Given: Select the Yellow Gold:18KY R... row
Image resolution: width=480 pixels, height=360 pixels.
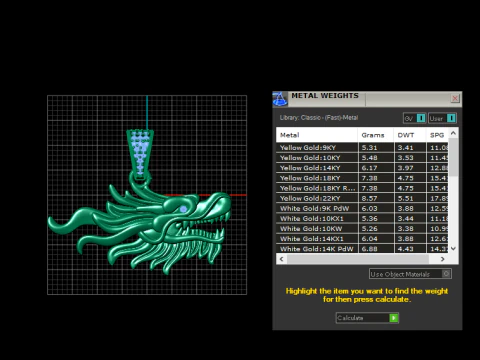Looking at the screenshot, I should coord(362,188).
